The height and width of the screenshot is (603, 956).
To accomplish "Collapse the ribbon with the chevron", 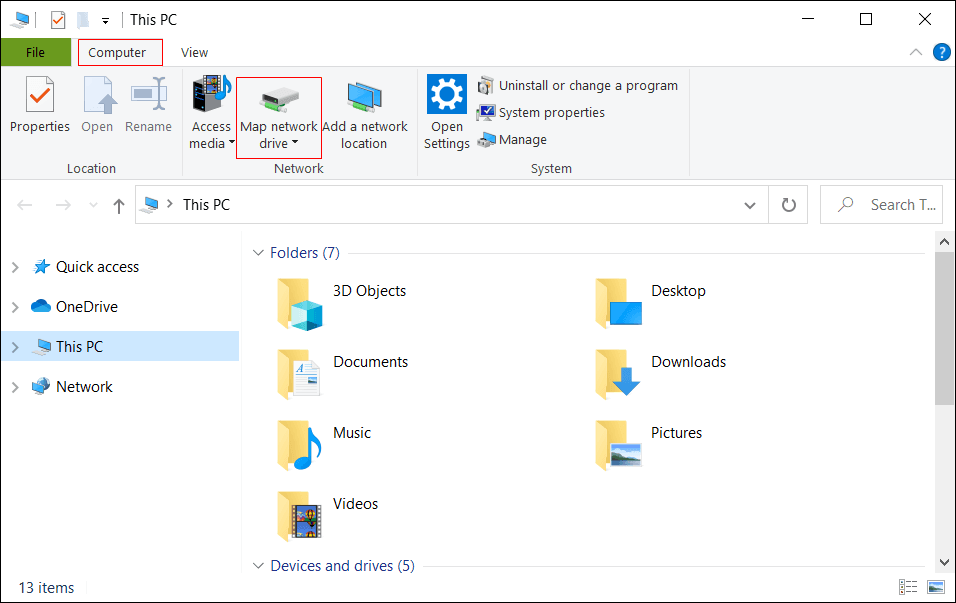I will click(916, 53).
